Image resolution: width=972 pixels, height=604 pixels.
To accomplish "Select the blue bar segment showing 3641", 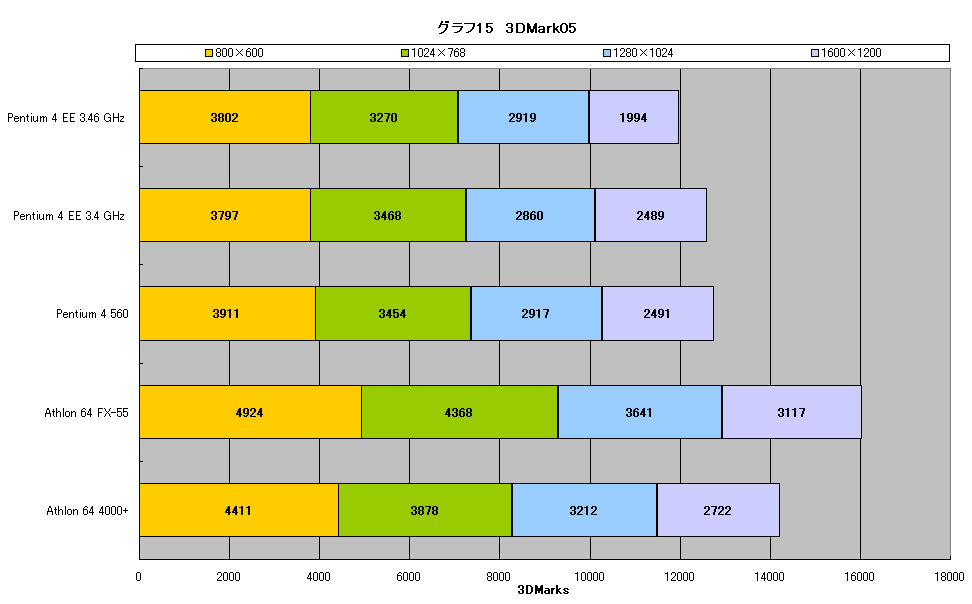I will (x=640, y=412).
